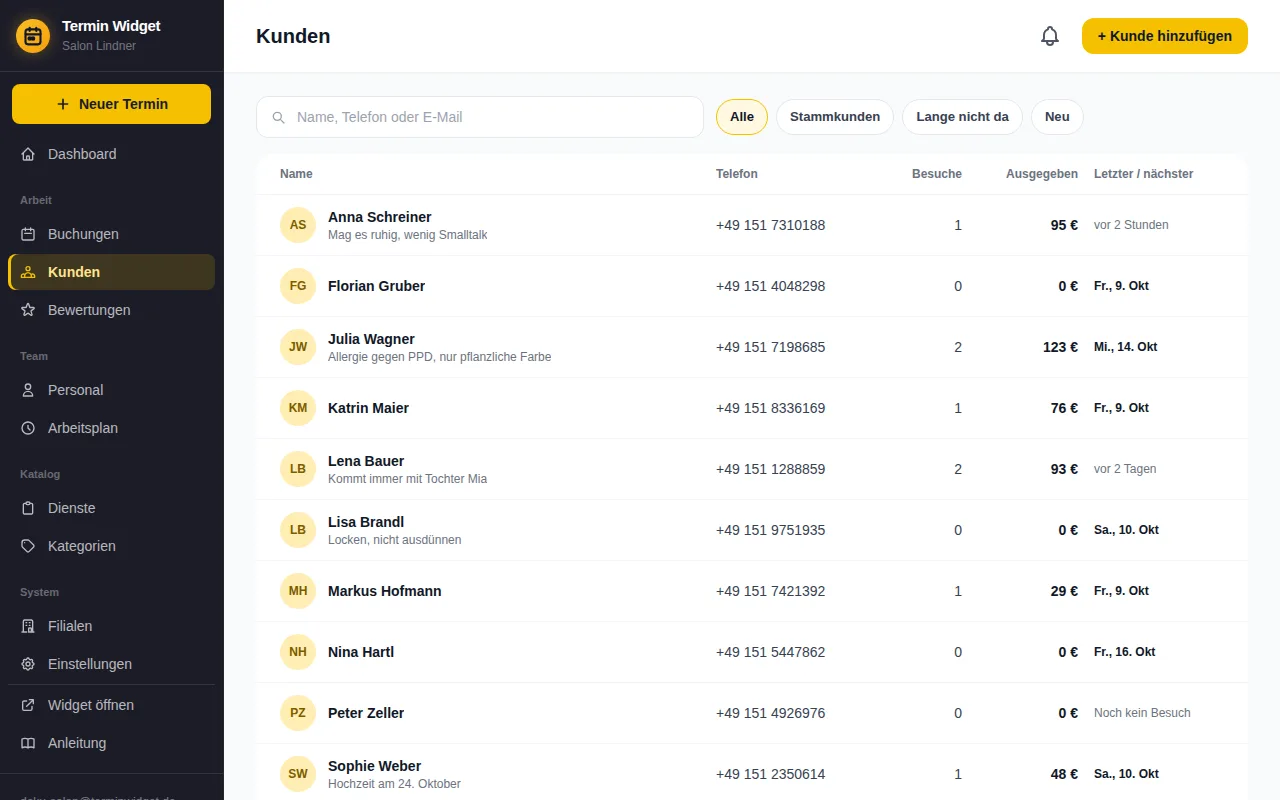Click the Dienste clipboard icon

28,508
